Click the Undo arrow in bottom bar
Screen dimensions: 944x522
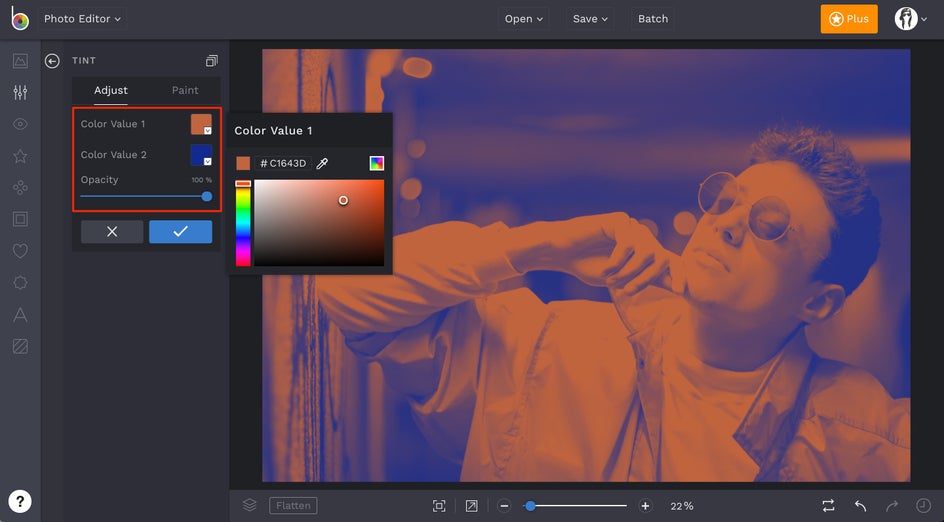pos(860,506)
